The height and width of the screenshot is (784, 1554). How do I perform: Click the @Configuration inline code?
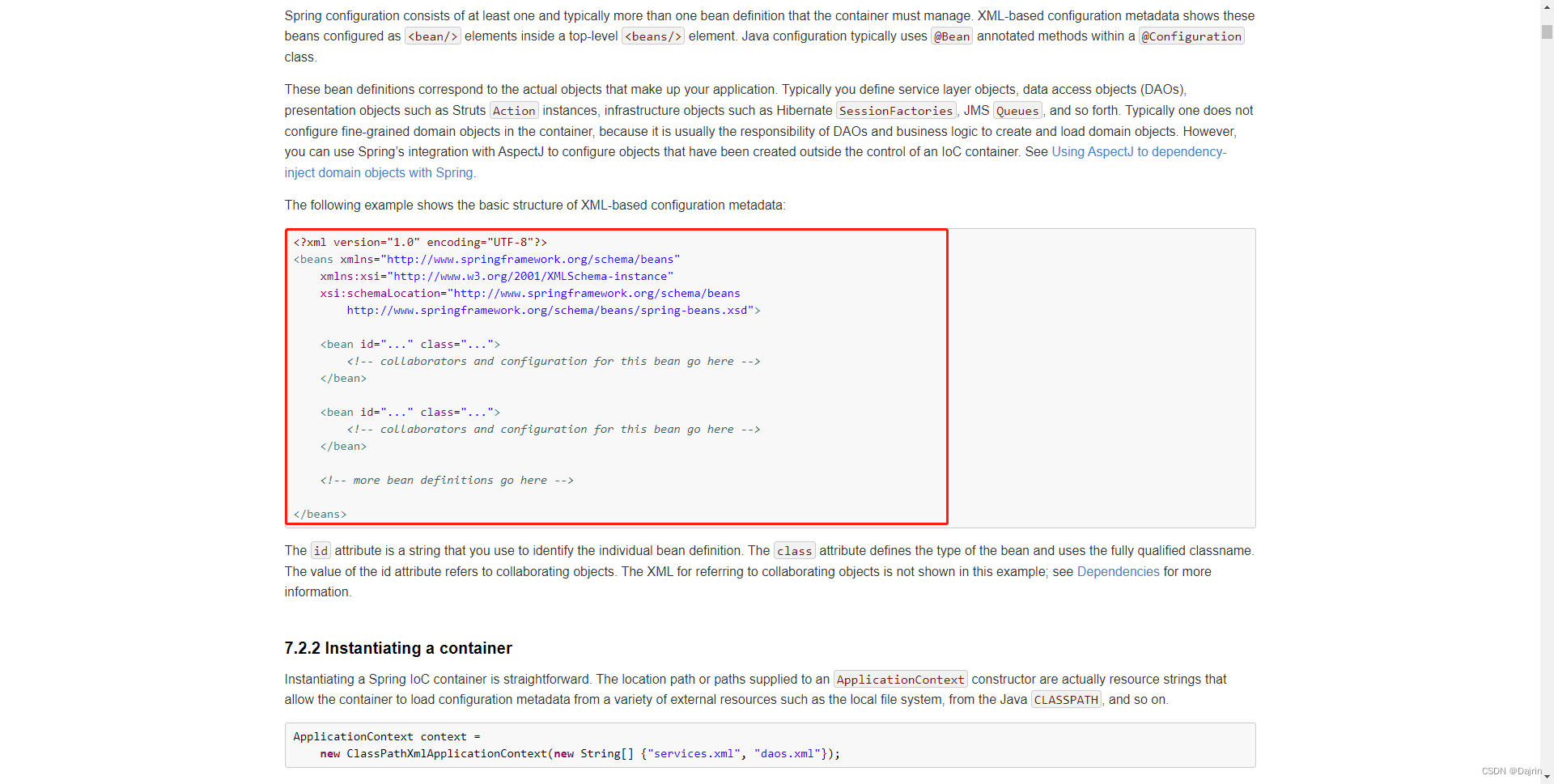coord(1191,36)
